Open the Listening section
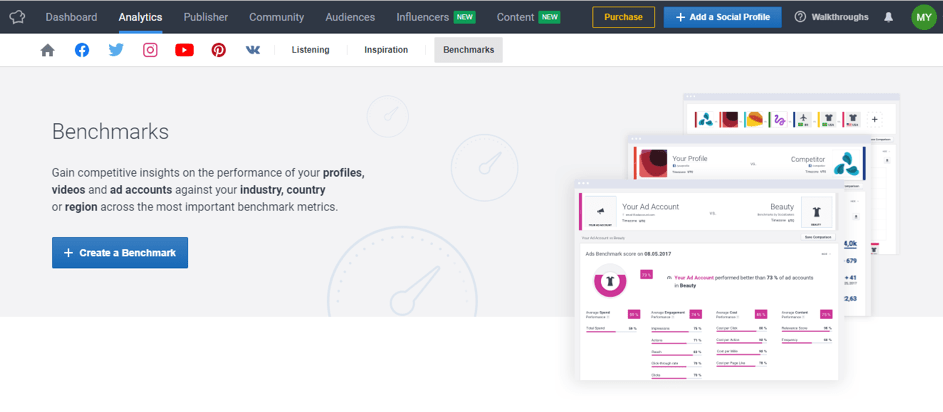 coord(310,50)
